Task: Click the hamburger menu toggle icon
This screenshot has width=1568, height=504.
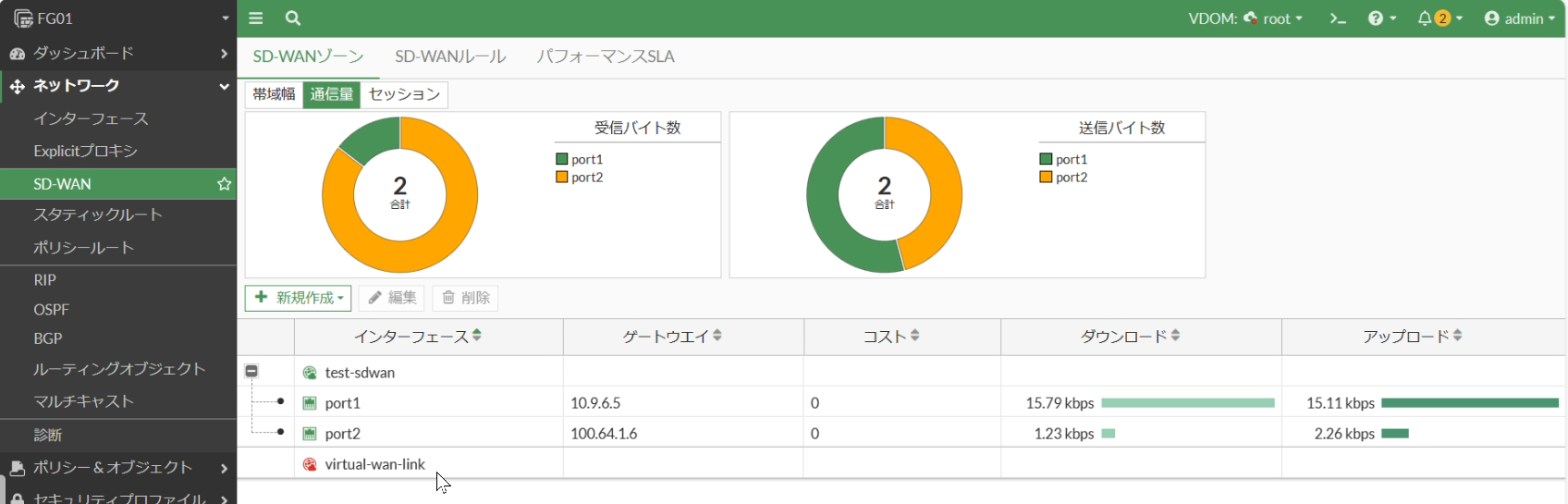Action: click(256, 18)
